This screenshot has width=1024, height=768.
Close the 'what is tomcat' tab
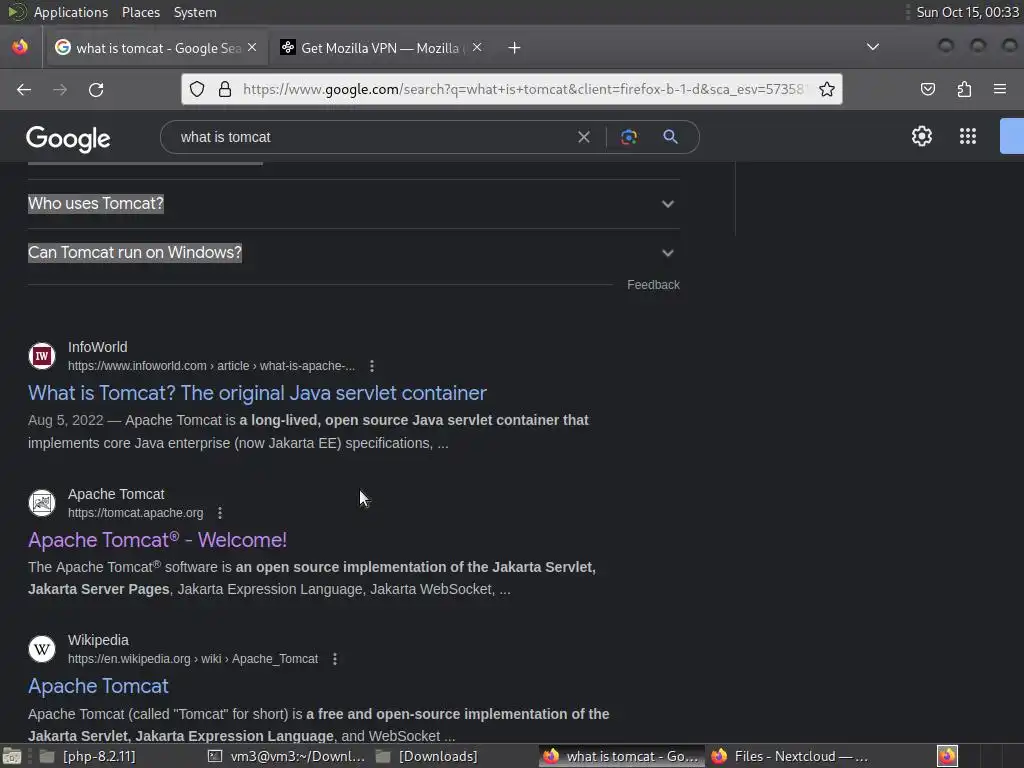252,47
